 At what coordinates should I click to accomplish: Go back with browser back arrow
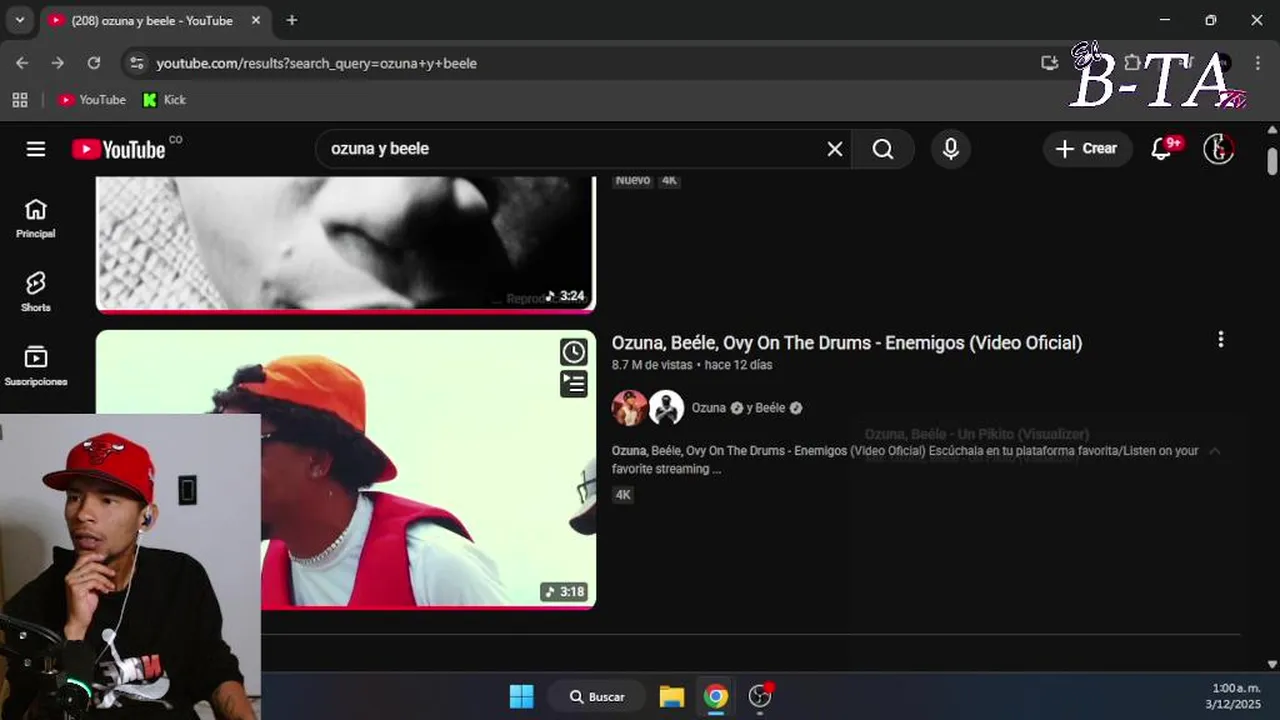click(x=22, y=63)
